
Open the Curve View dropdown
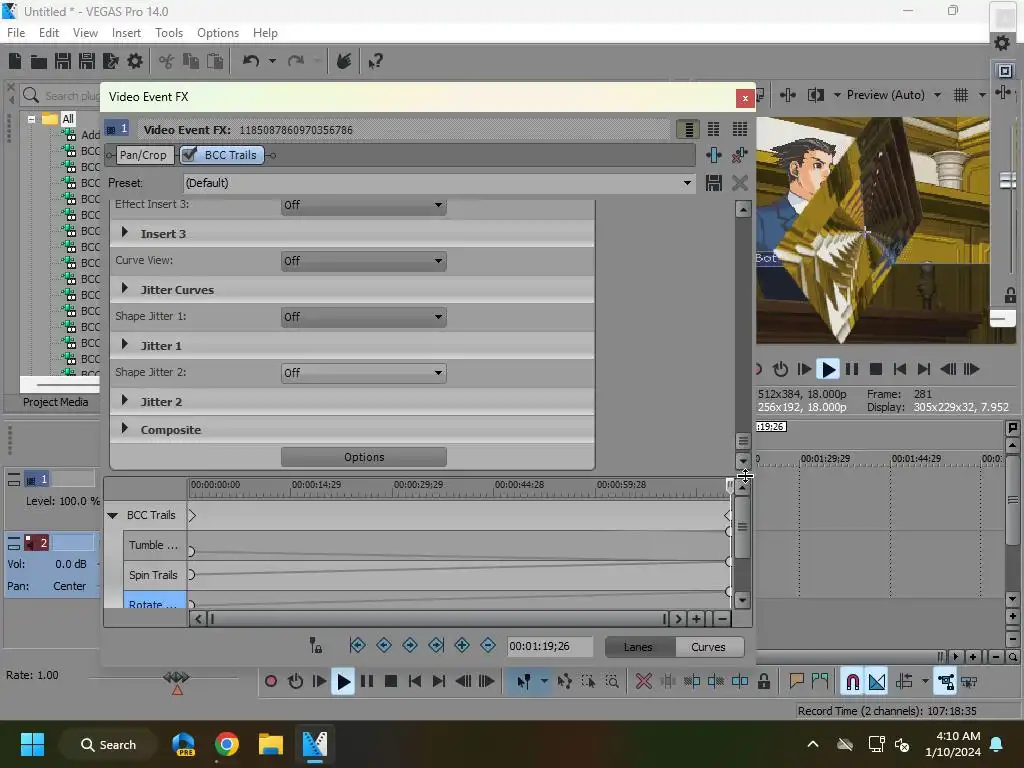tap(364, 261)
